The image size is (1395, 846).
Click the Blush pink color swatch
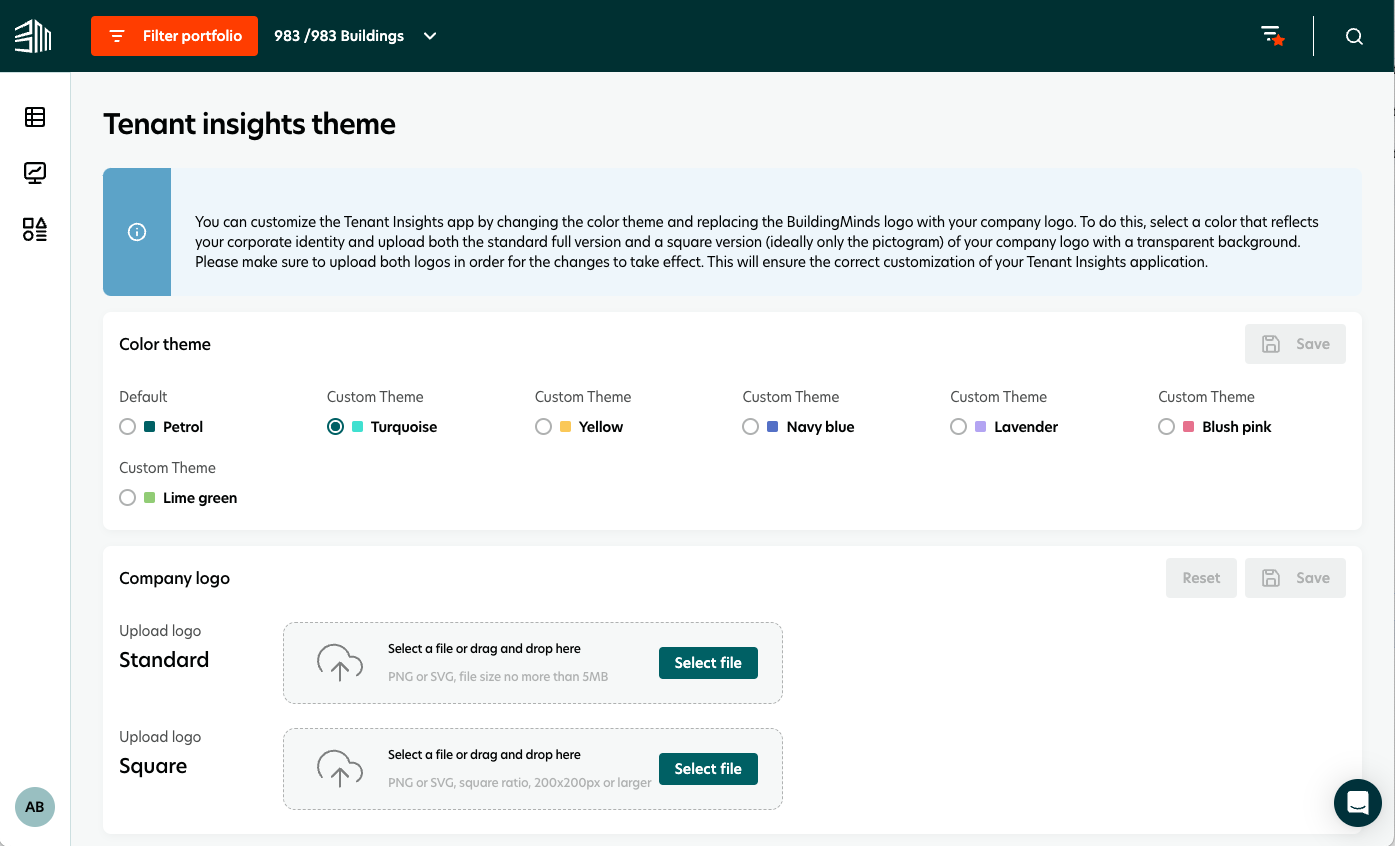(x=1189, y=427)
